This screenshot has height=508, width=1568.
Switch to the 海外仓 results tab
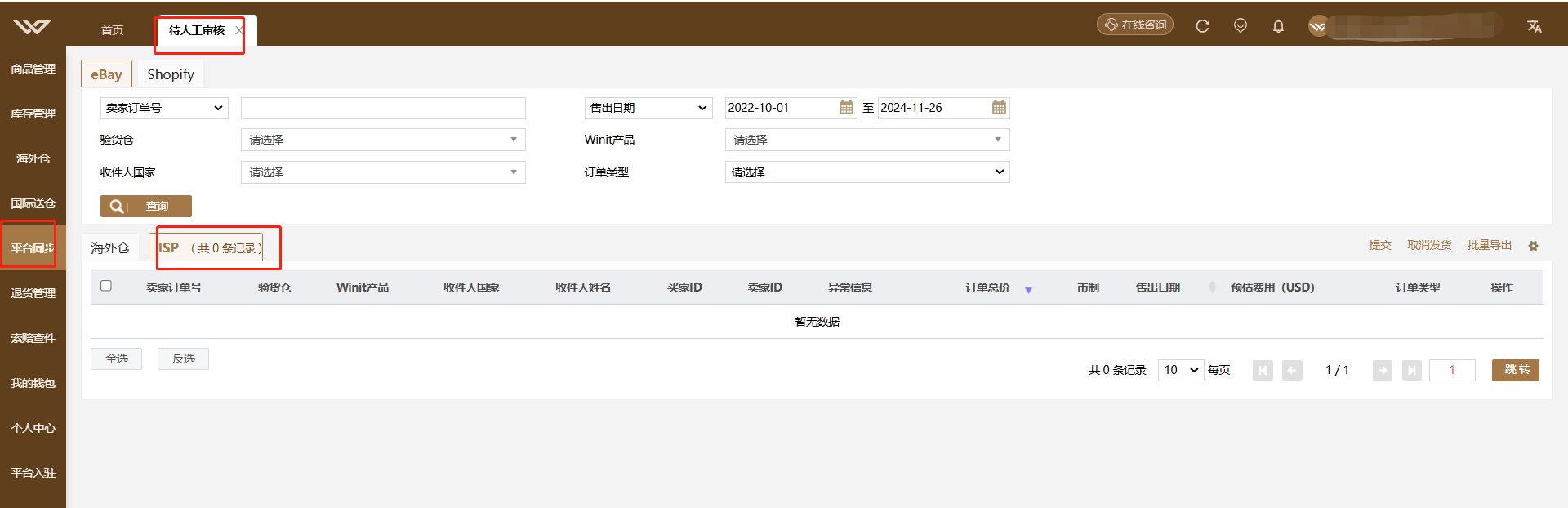(x=110, y=247)
